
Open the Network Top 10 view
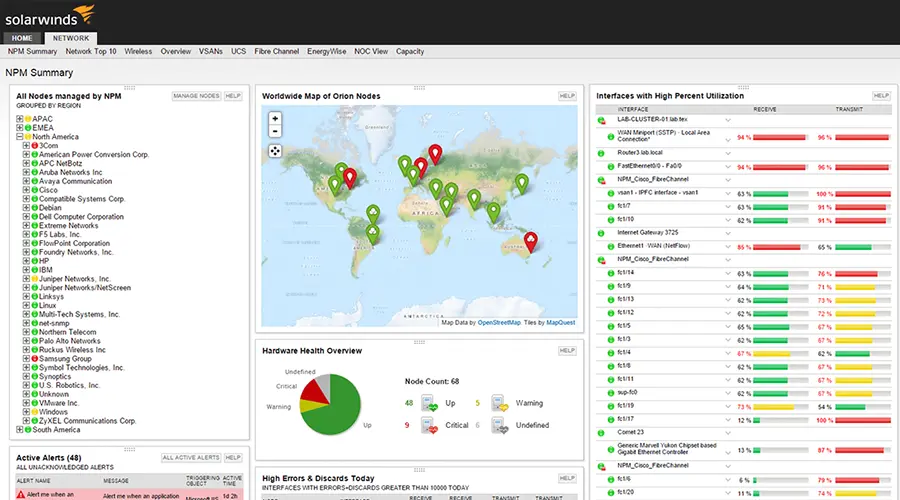91,52
